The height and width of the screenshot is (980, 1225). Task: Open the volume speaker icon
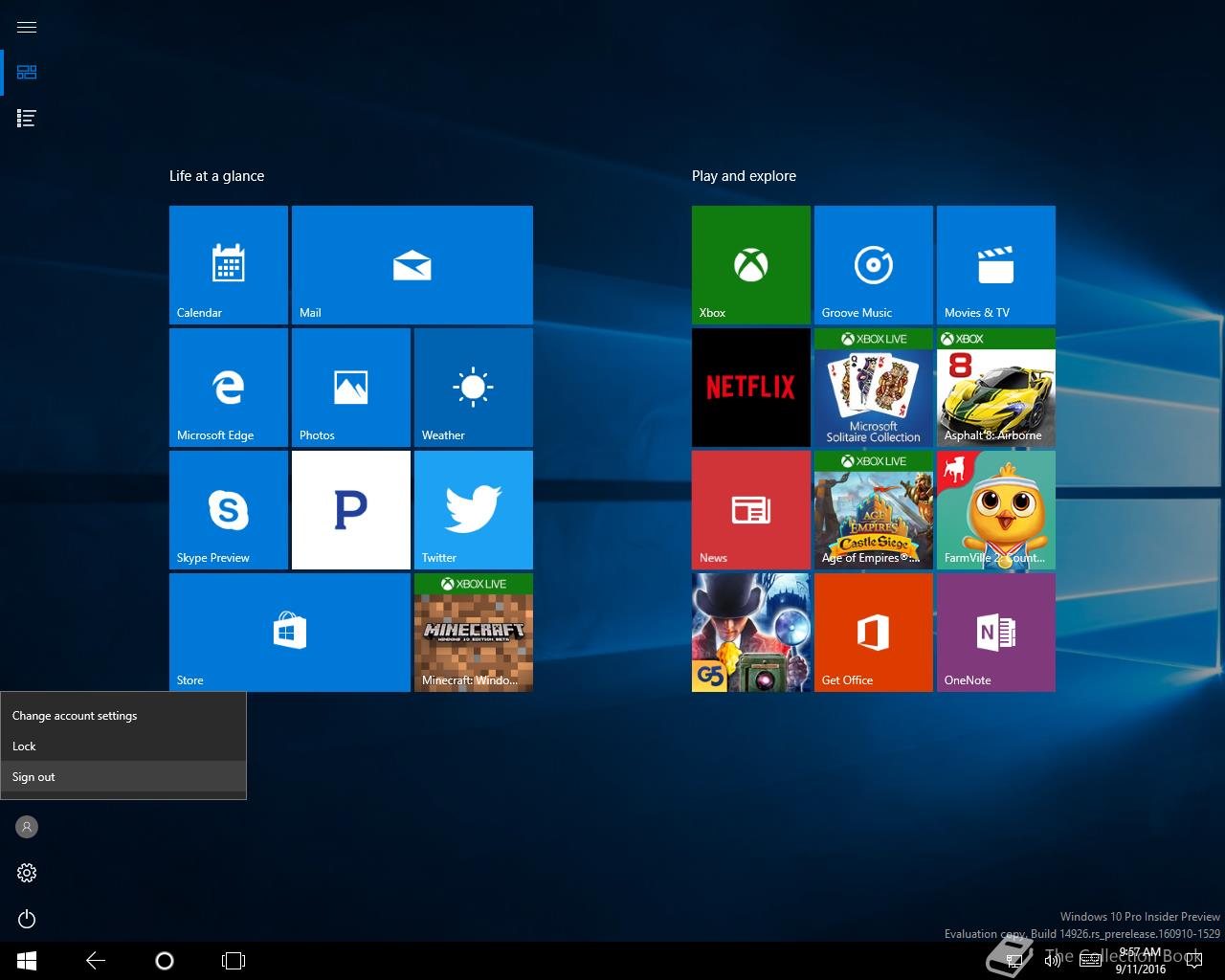[1053, 960]
